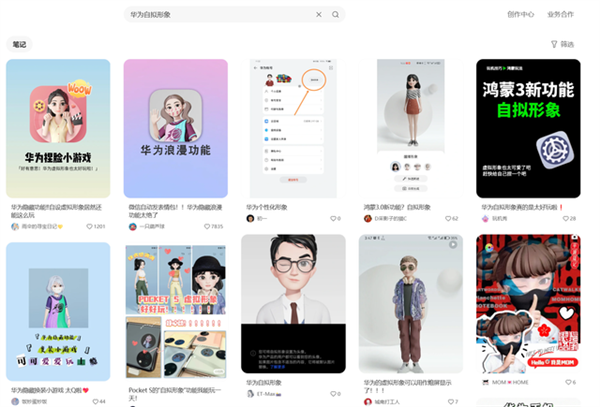
Task: Like the 华为捏脸小游戏 post heart 1201
Action: point(89,226)
